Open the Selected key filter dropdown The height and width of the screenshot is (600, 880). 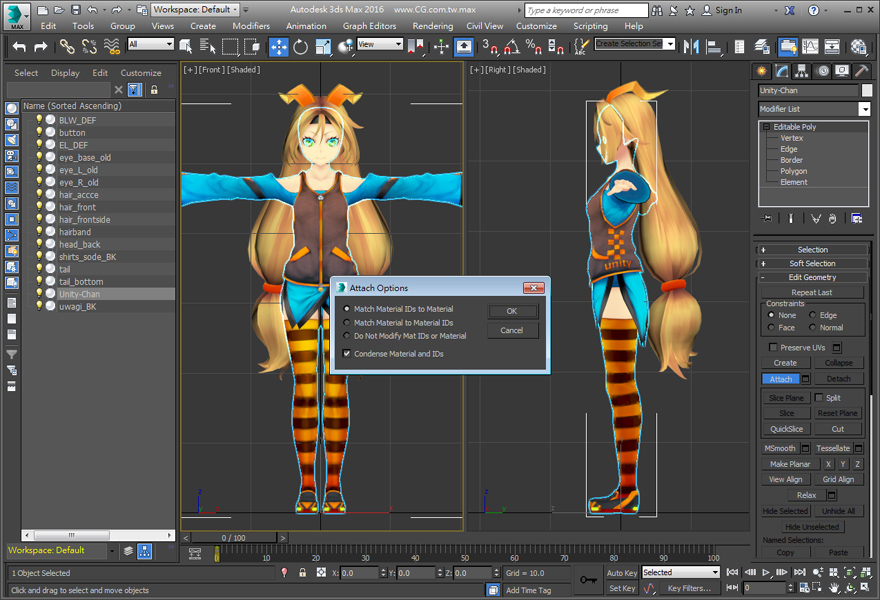pyautogui.click(x=715, y=572)
